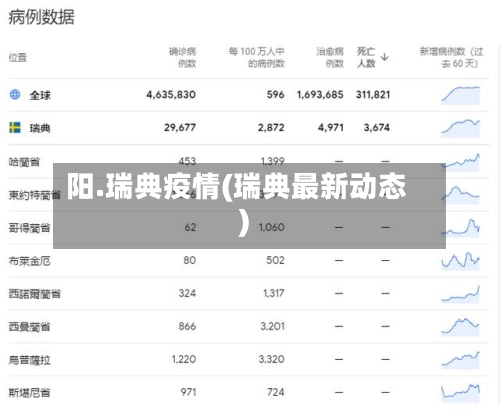The width and height of the screenshot is (500, 413).
Task: Click 烏普薩拉 confirmed cases value 1,220
Action: [184, 359]
